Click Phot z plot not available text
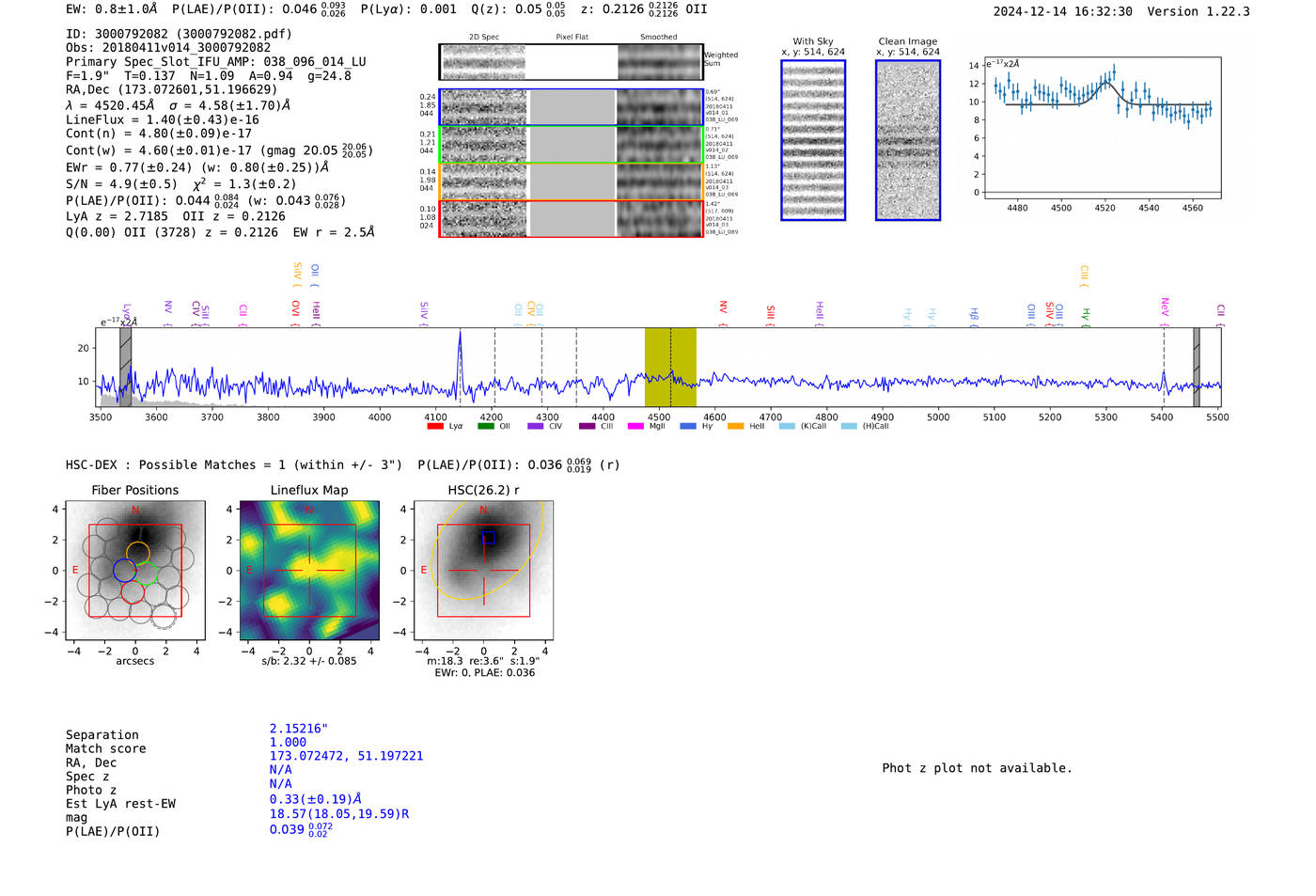This screenshot has width=1316, height=896. (x=977, y=768)
